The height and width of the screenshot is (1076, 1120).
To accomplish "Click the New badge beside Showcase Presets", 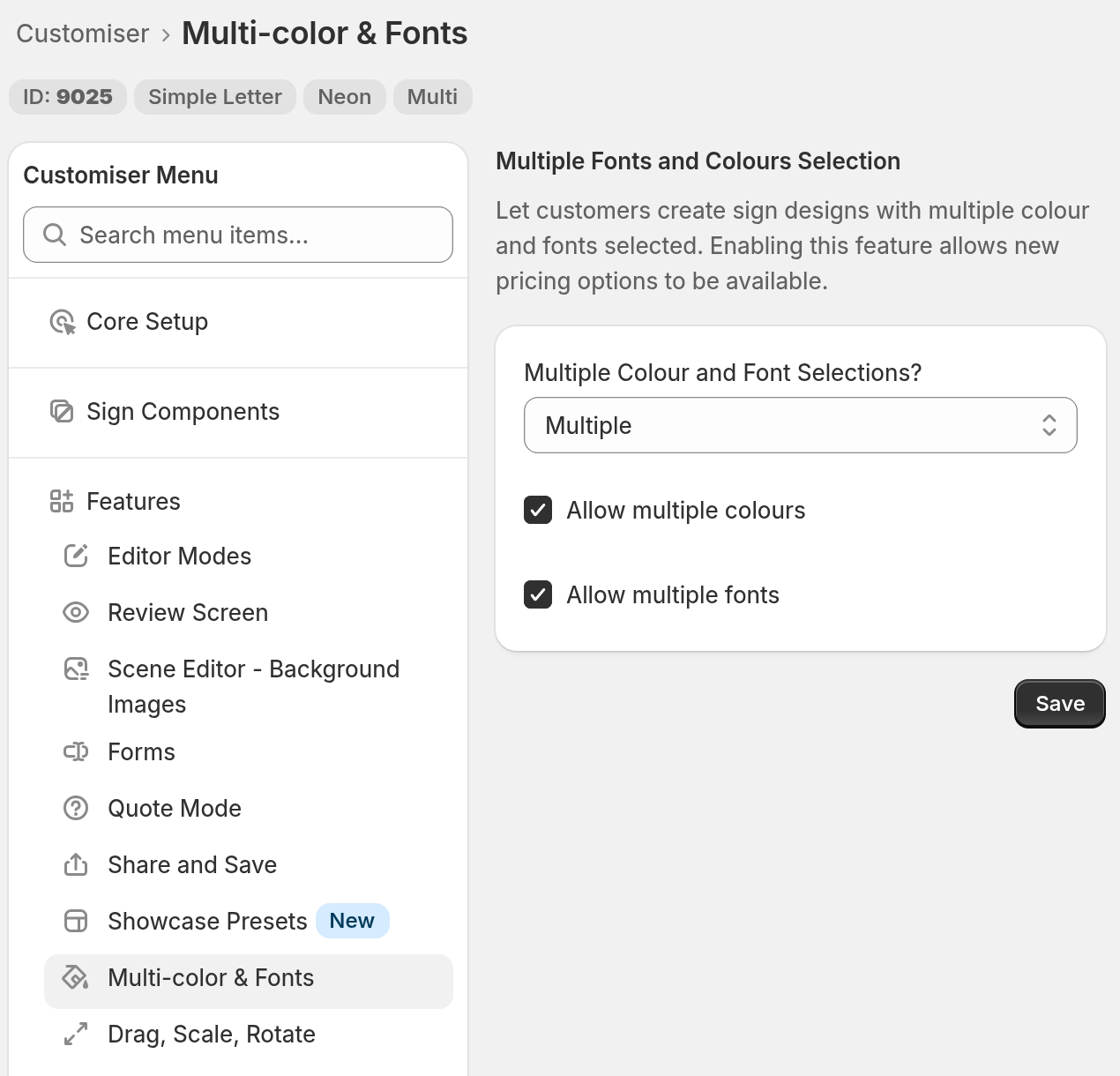I will 352,921.
